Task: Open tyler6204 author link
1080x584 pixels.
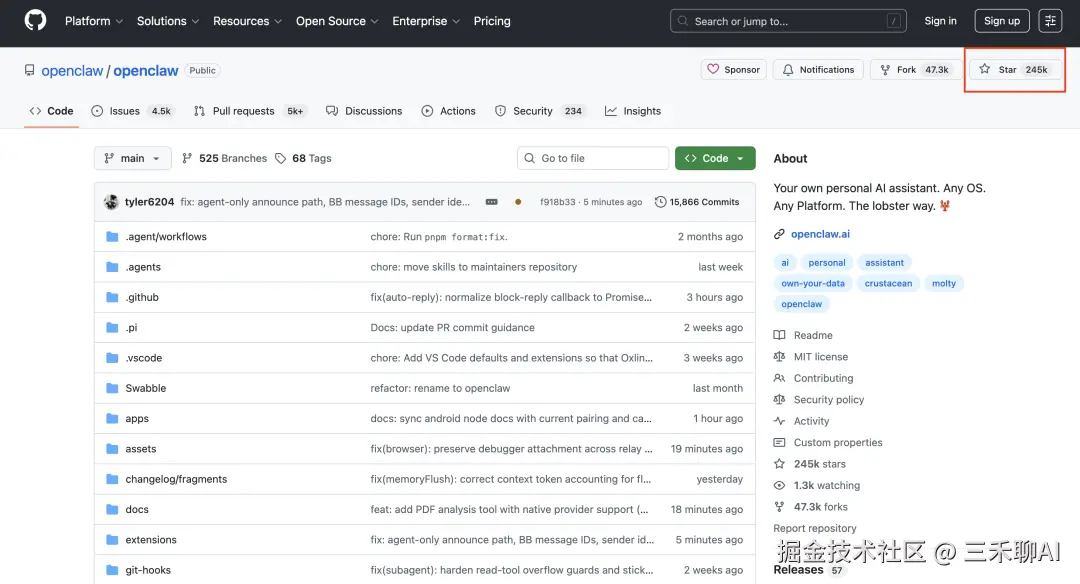Action: coord(149,202)
